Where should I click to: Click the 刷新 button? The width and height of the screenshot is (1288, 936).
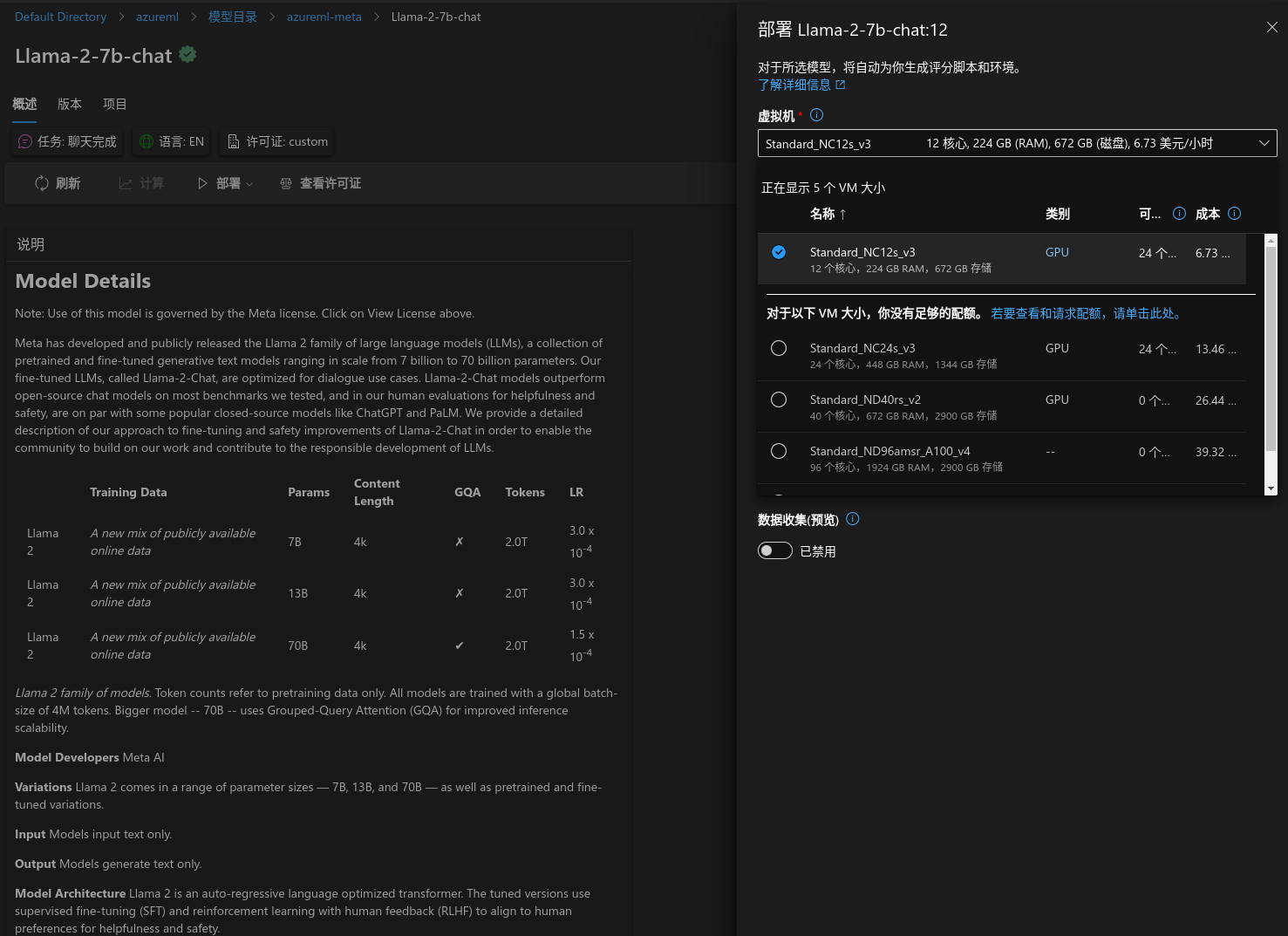(x=58, y=183)
